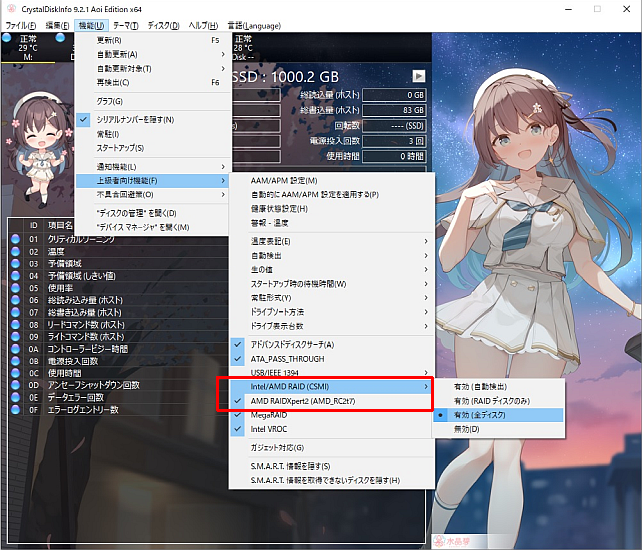Open the ヘルプ(H) menu
The image size is (642, 550).
203,25
